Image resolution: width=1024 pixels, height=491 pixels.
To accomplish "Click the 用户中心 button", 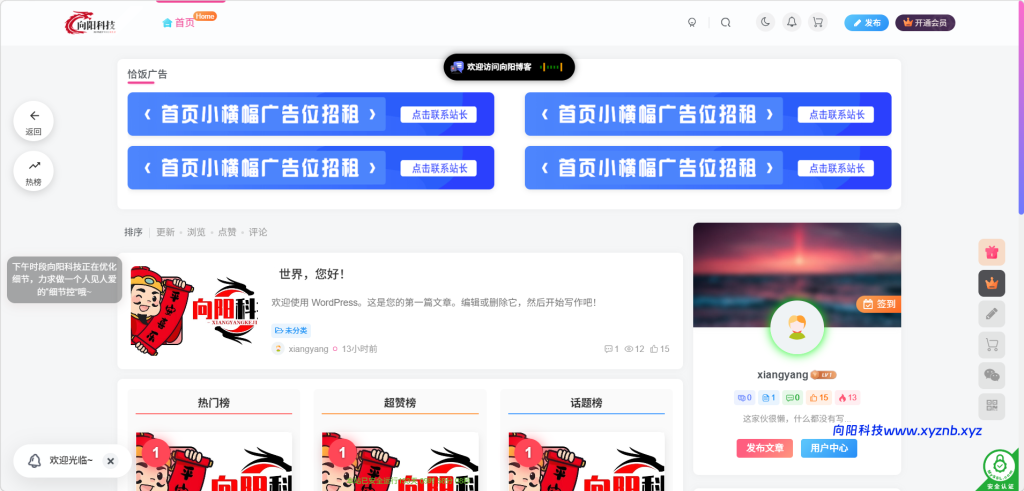I will coord(829,448).
